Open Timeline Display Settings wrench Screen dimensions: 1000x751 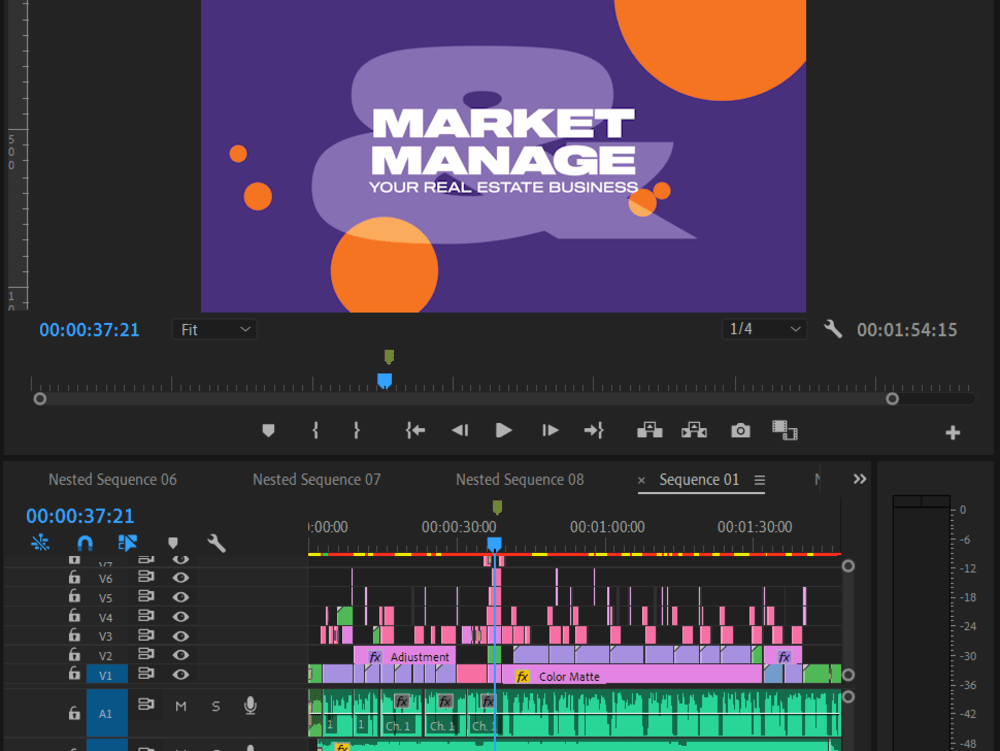click(216, 543)
